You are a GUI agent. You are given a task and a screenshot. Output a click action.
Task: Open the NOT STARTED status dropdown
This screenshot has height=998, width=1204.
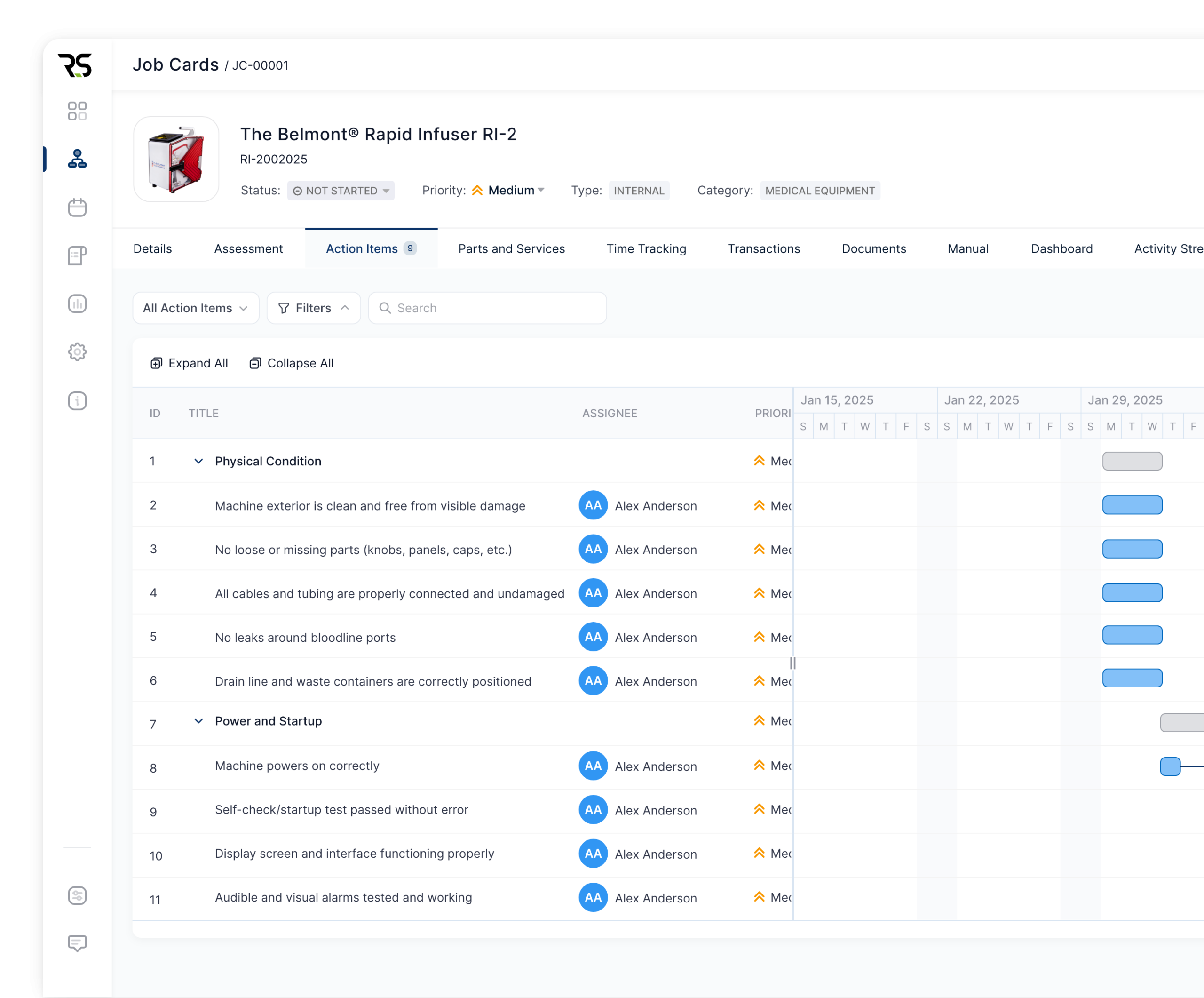(x=341, y=191)
